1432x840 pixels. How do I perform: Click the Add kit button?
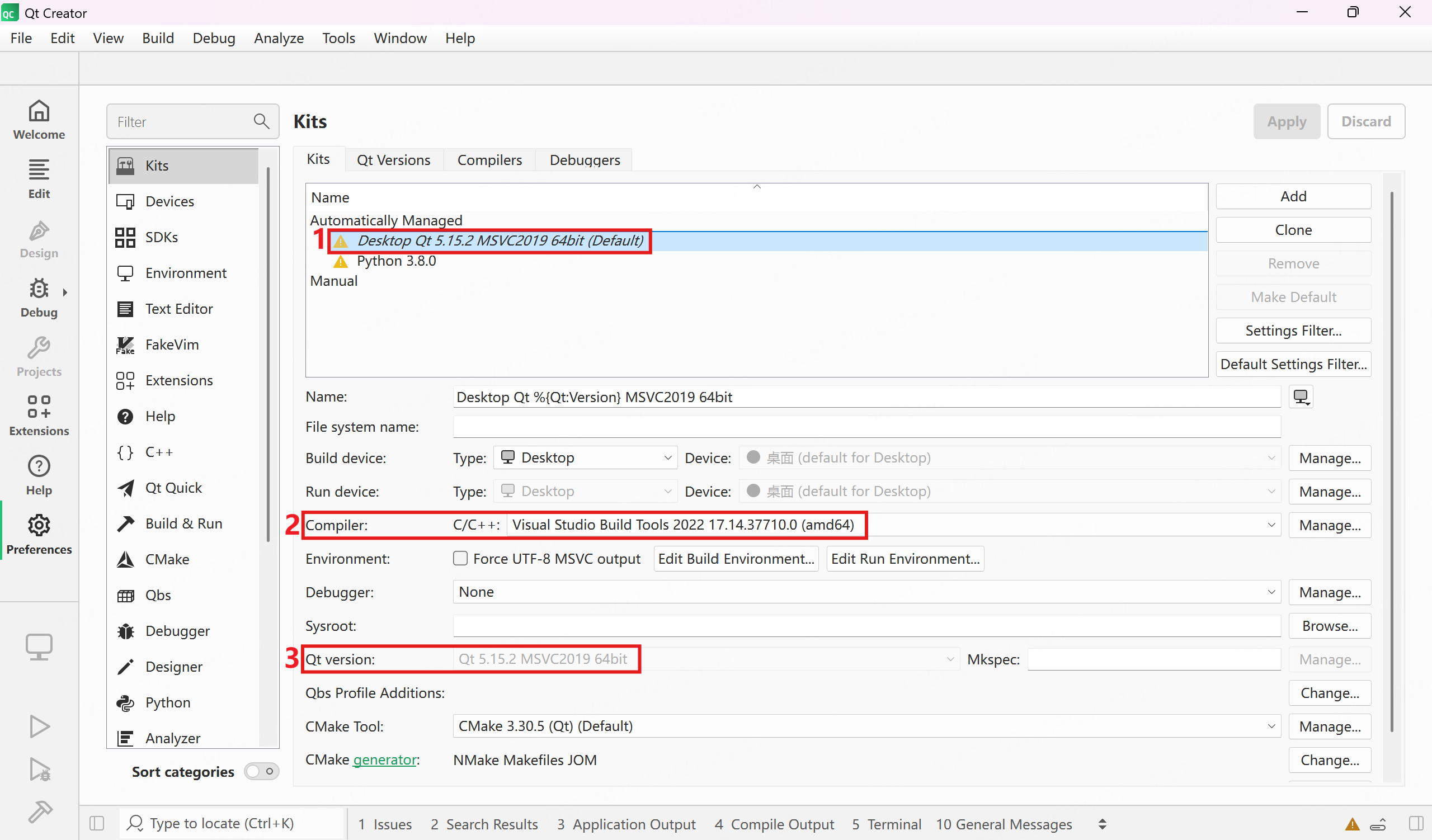pos(1293,196)
